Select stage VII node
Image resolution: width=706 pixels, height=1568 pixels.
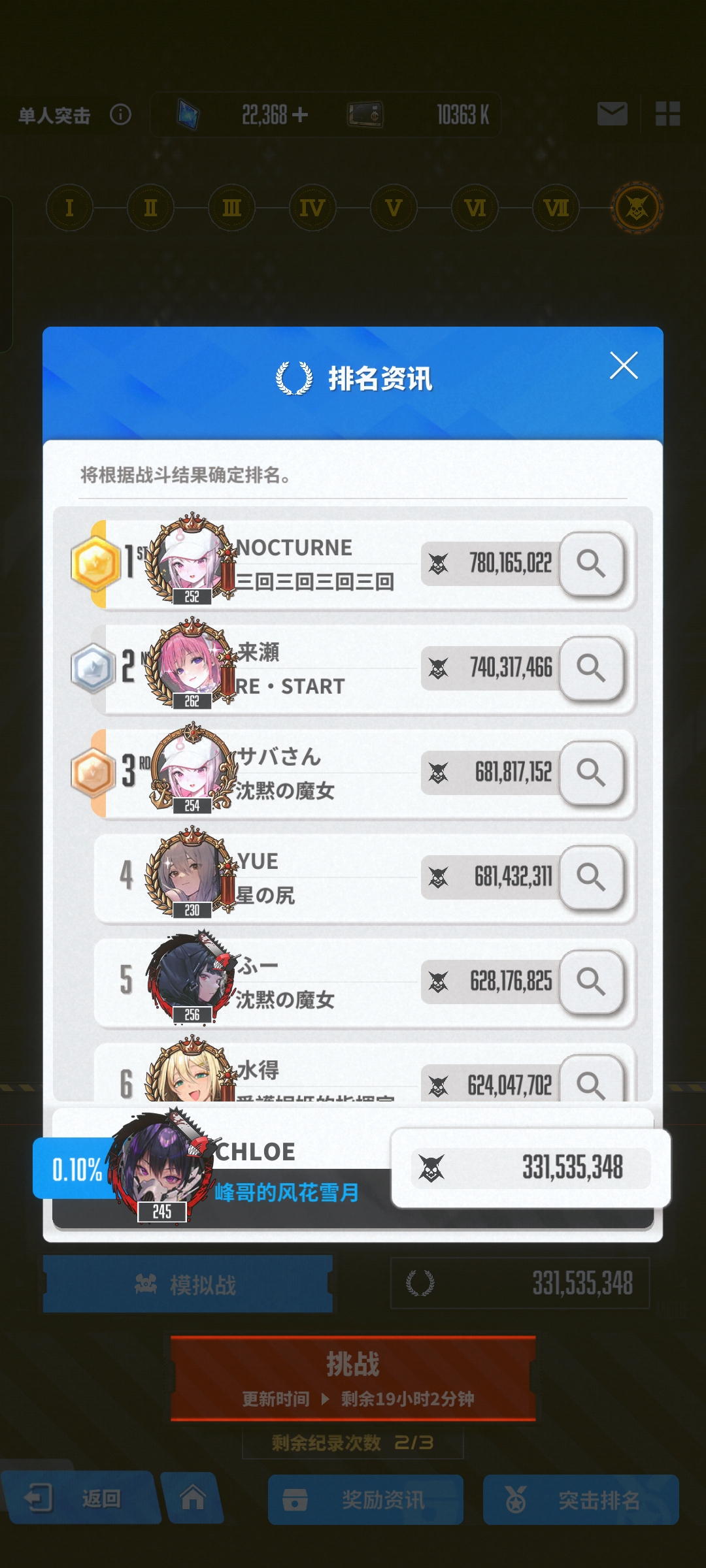point(556,208)
